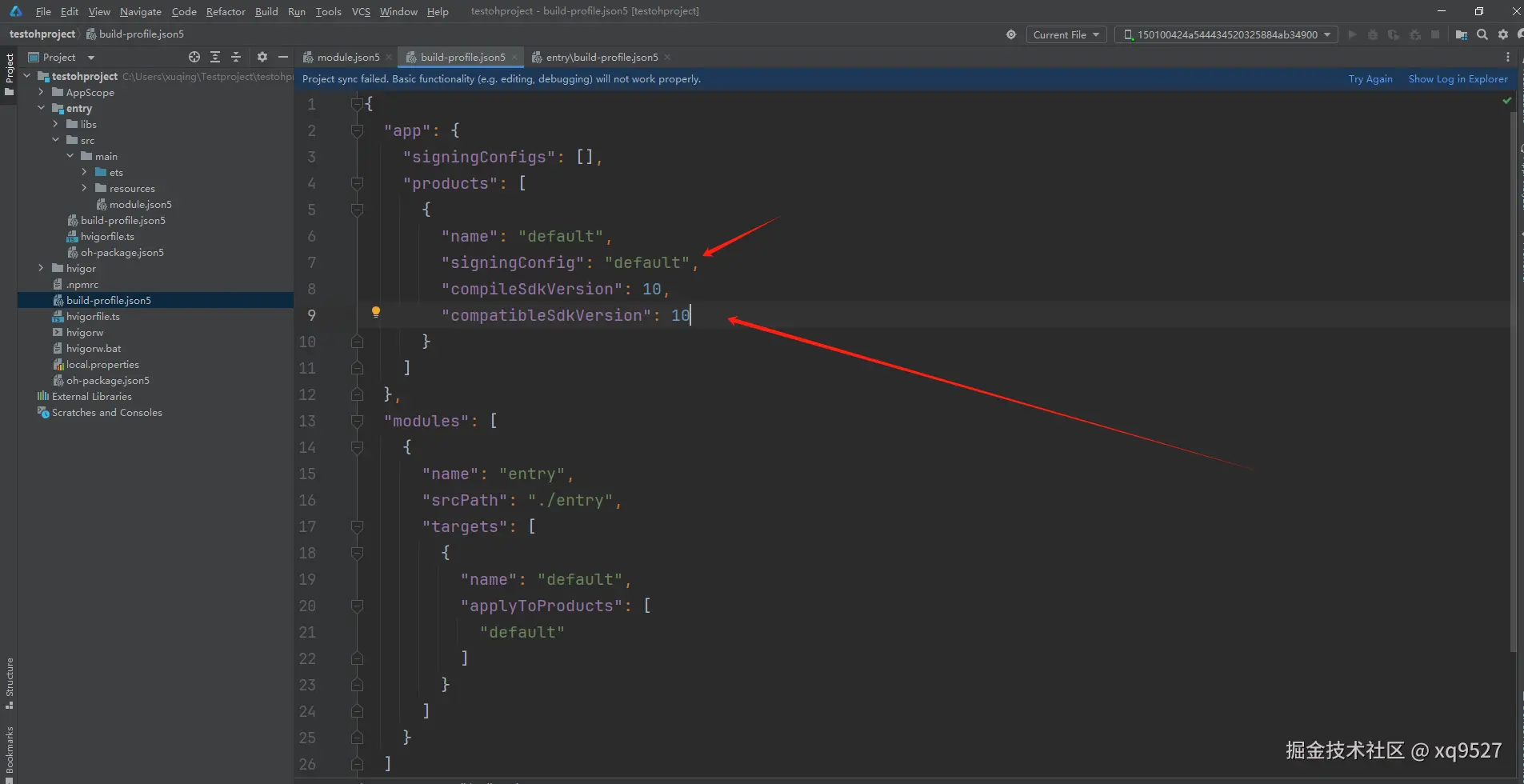The width and height of the screenshot is (1524, 784).
Task: Click the Run (play) toolbar icon
Action: click(x=1353, y=34)
